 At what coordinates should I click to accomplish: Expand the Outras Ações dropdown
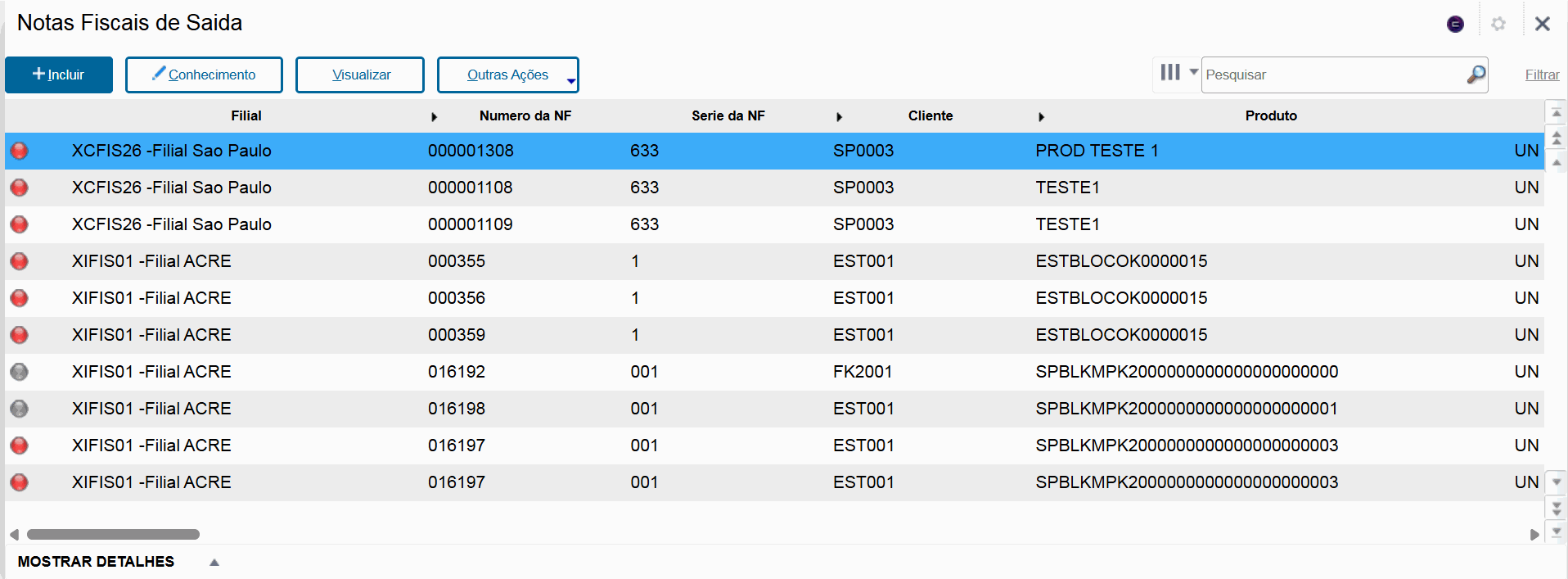tap(570, 79)
